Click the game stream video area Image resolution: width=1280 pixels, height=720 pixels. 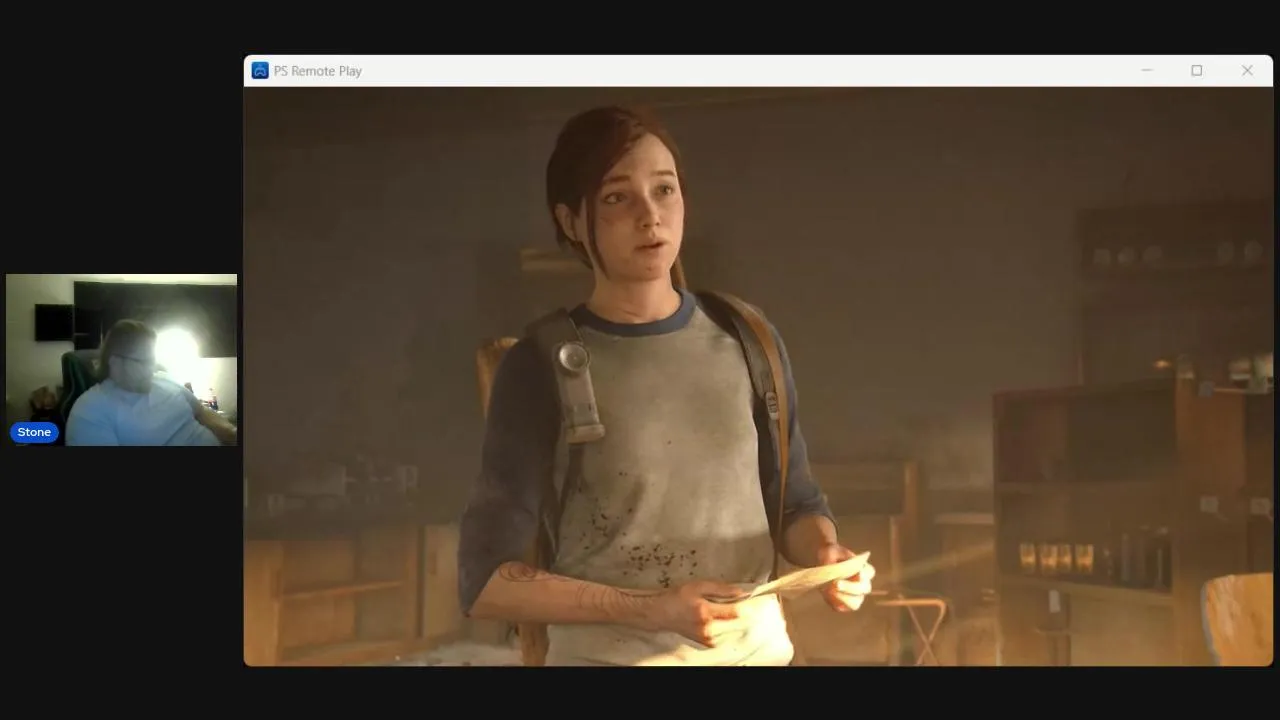[758, 376]
